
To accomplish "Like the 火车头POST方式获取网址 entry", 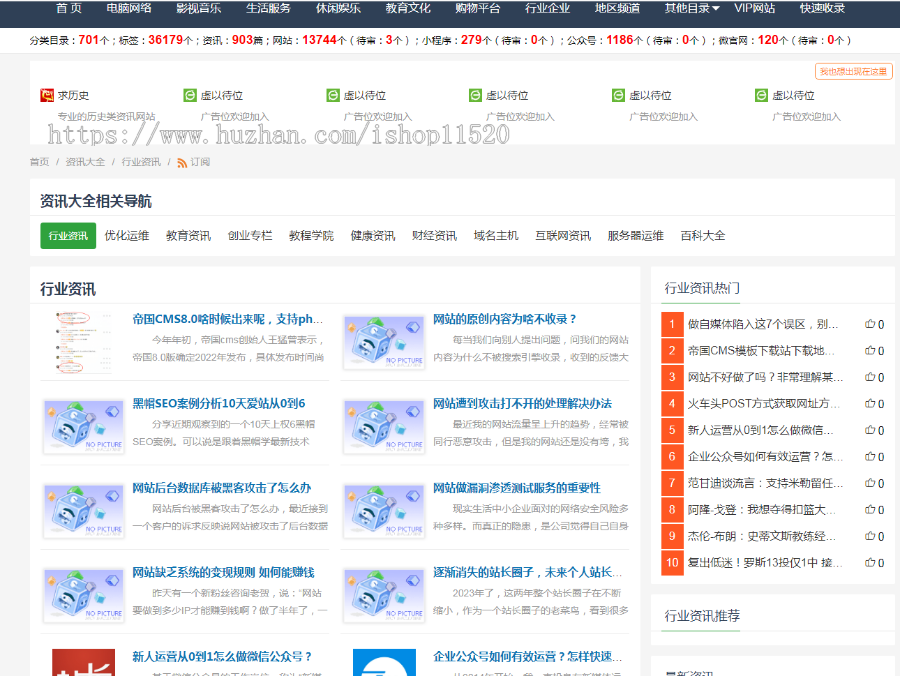I will pos(870,403).
